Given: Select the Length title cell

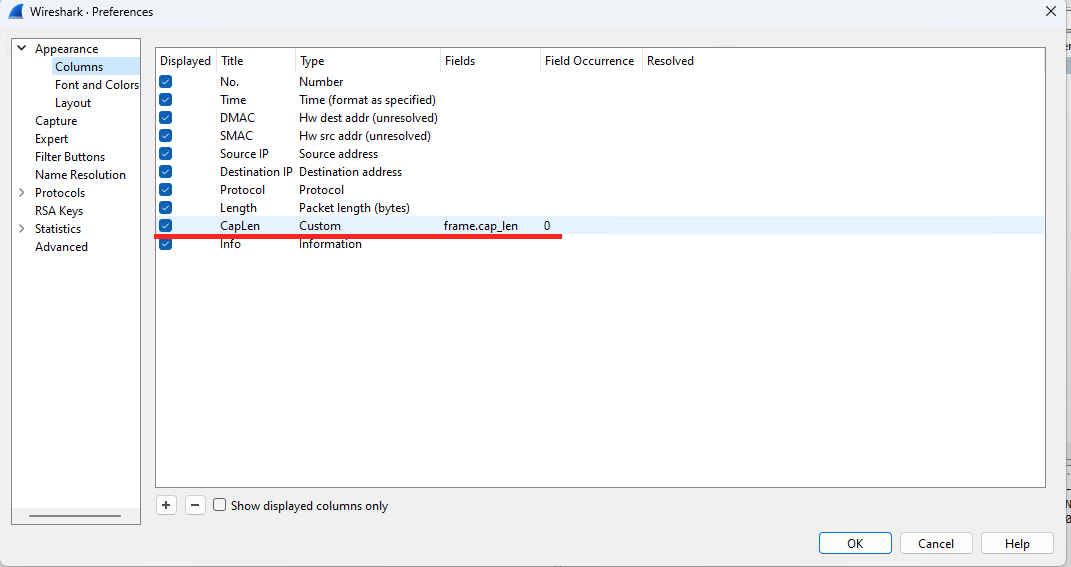Looking at the screenshot, I should [238, 208].
